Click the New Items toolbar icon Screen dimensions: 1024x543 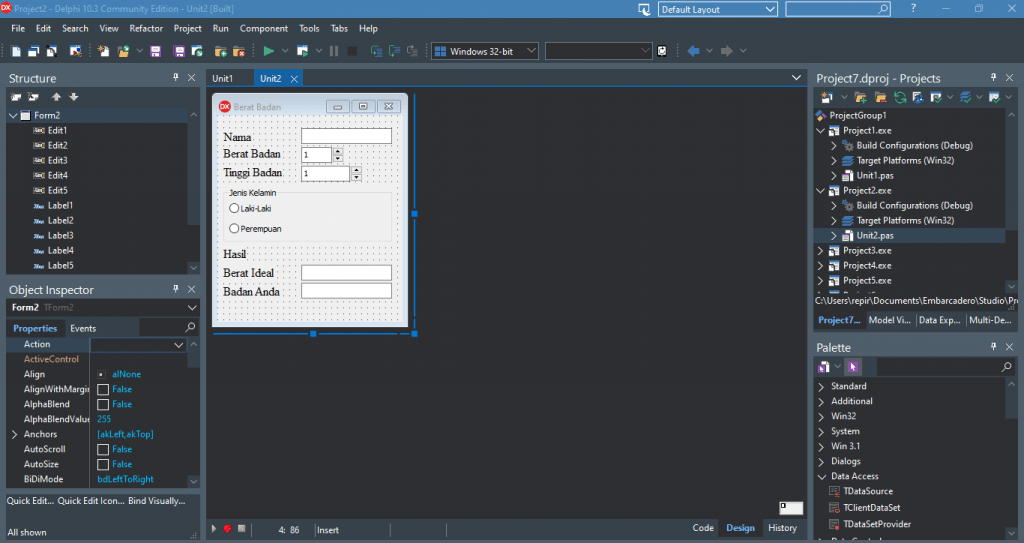[103, 51]
